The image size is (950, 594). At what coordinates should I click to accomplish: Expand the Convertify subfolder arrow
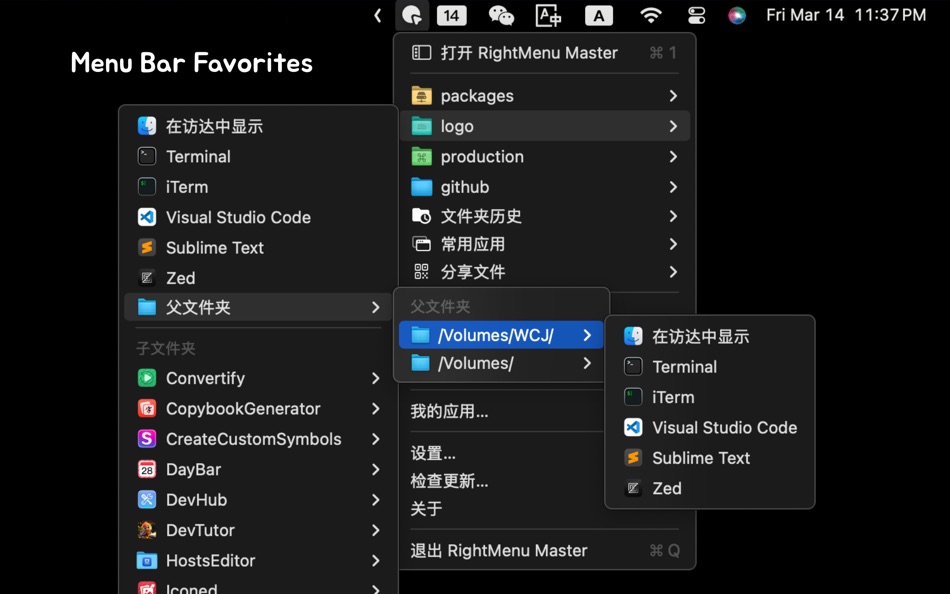click(376, 378)
